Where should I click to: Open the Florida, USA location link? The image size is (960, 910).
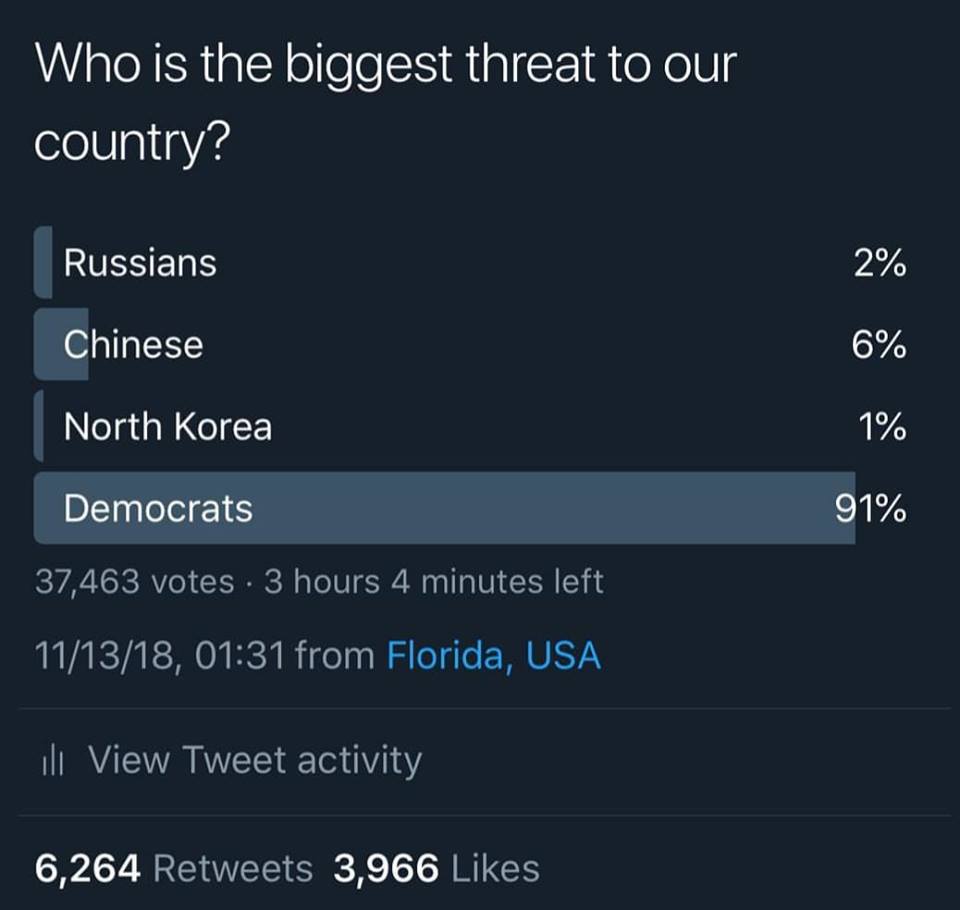tap(493, 656)
